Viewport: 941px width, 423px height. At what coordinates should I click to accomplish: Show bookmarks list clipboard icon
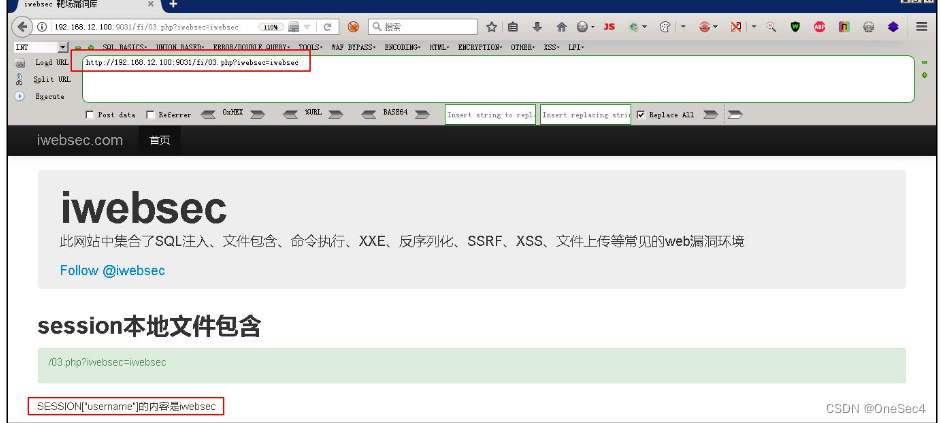coord(513,27)
